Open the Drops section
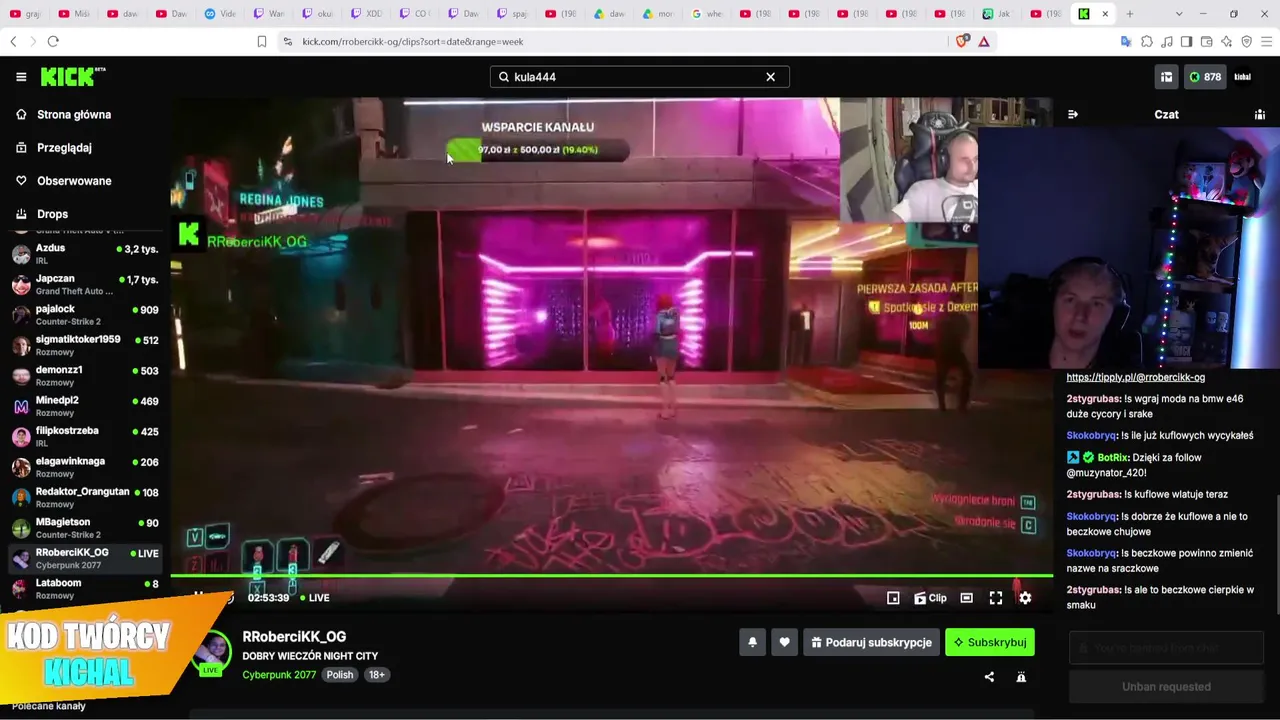Viewport: 1280px width, 720px height. [52, 214]
